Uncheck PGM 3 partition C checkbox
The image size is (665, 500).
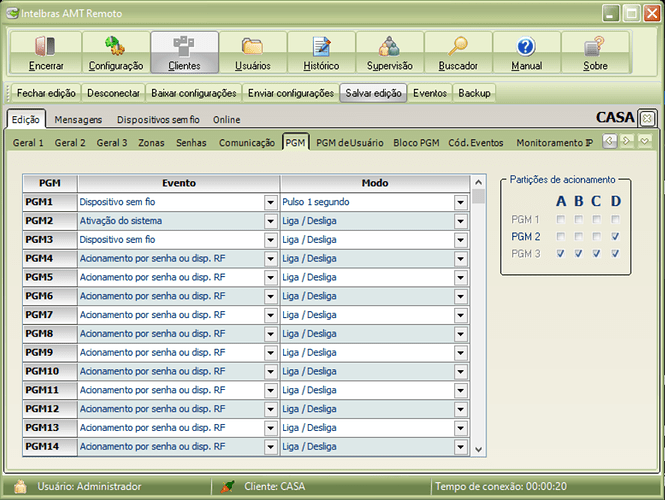pyautogui.click(x=596, y=254)
